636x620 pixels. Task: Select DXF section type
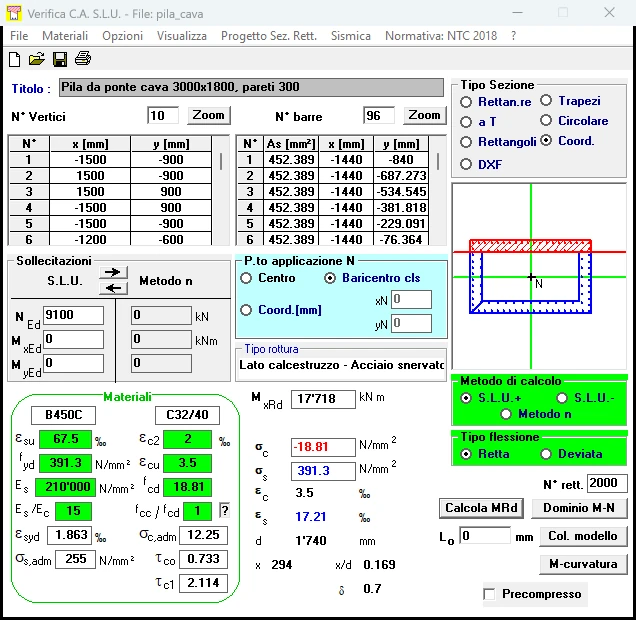[x=466, y=164]
